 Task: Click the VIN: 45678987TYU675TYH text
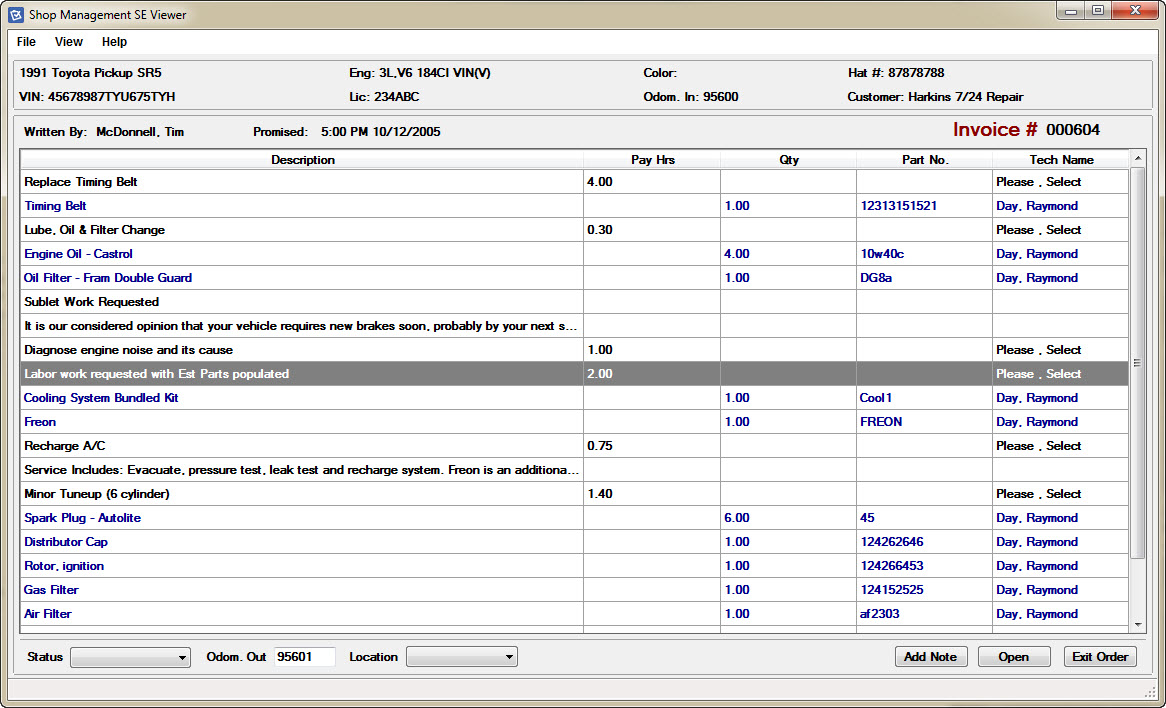97,97
